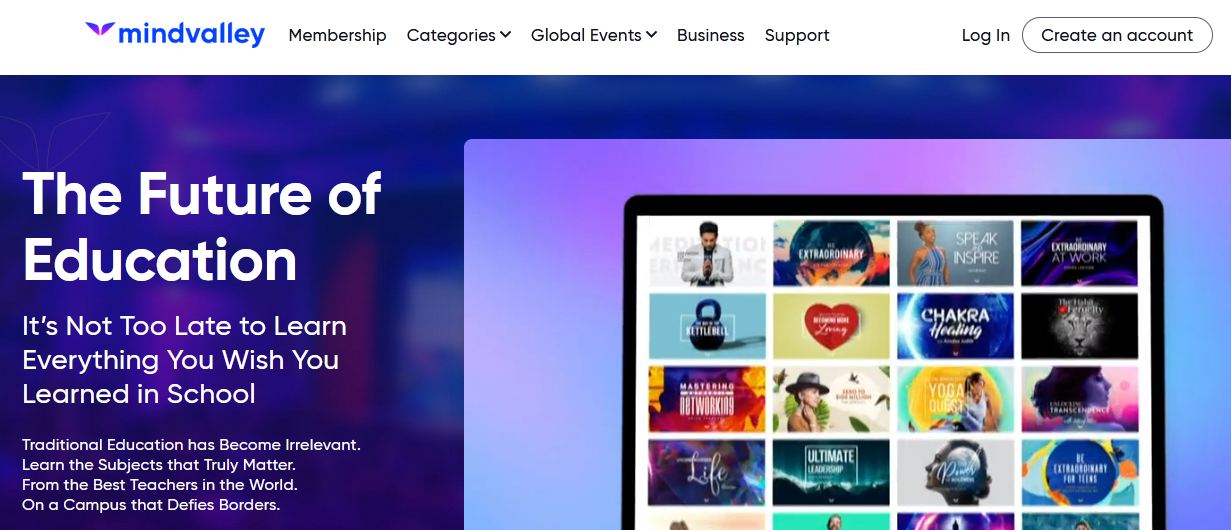
Task: Open the Ultimate Leadership thumbnail
Action: point(831,472)
